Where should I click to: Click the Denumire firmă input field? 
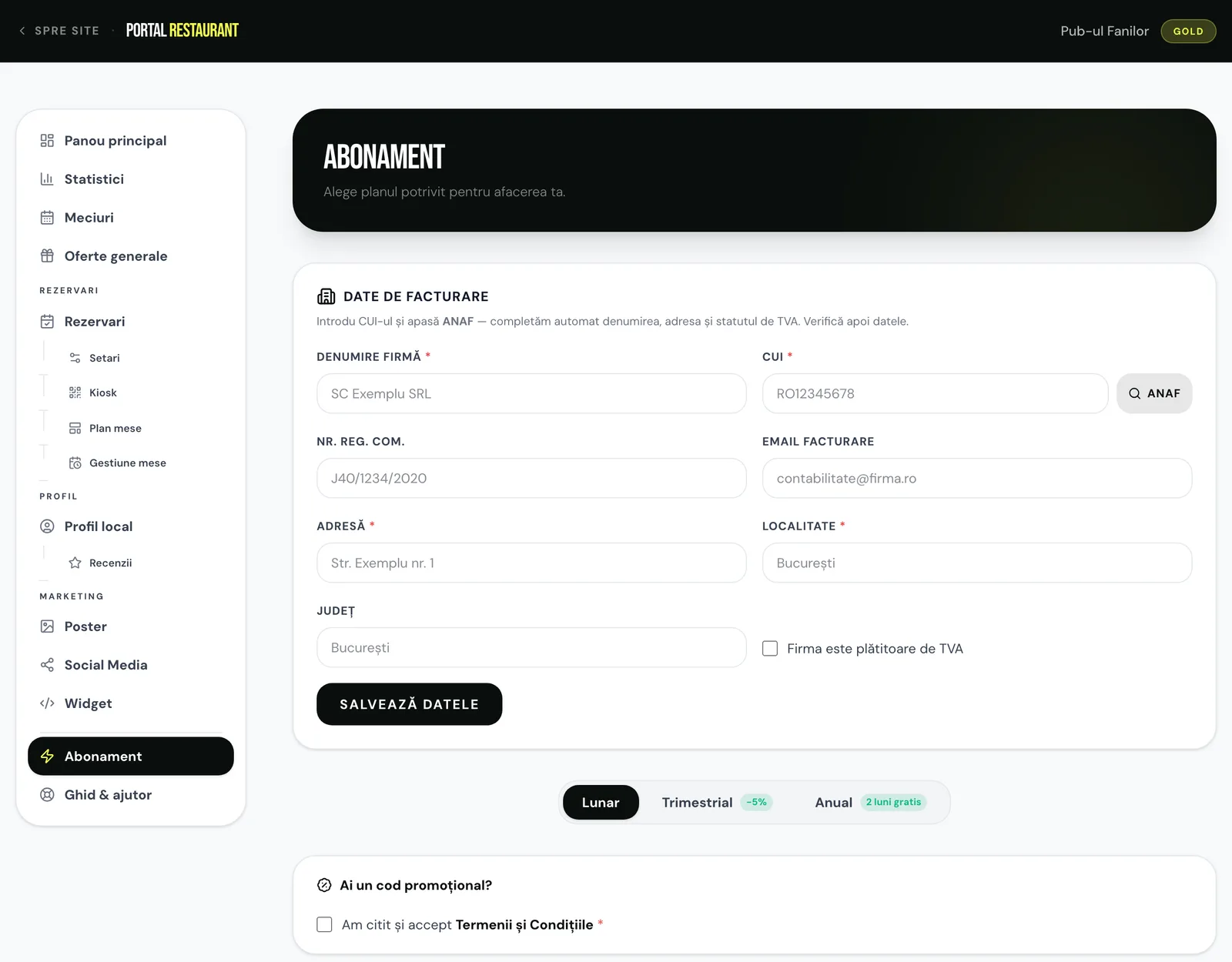coord(531,393)
